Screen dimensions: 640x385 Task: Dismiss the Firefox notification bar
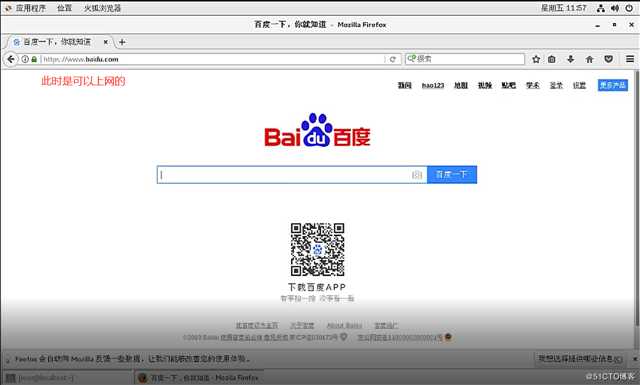635,359
